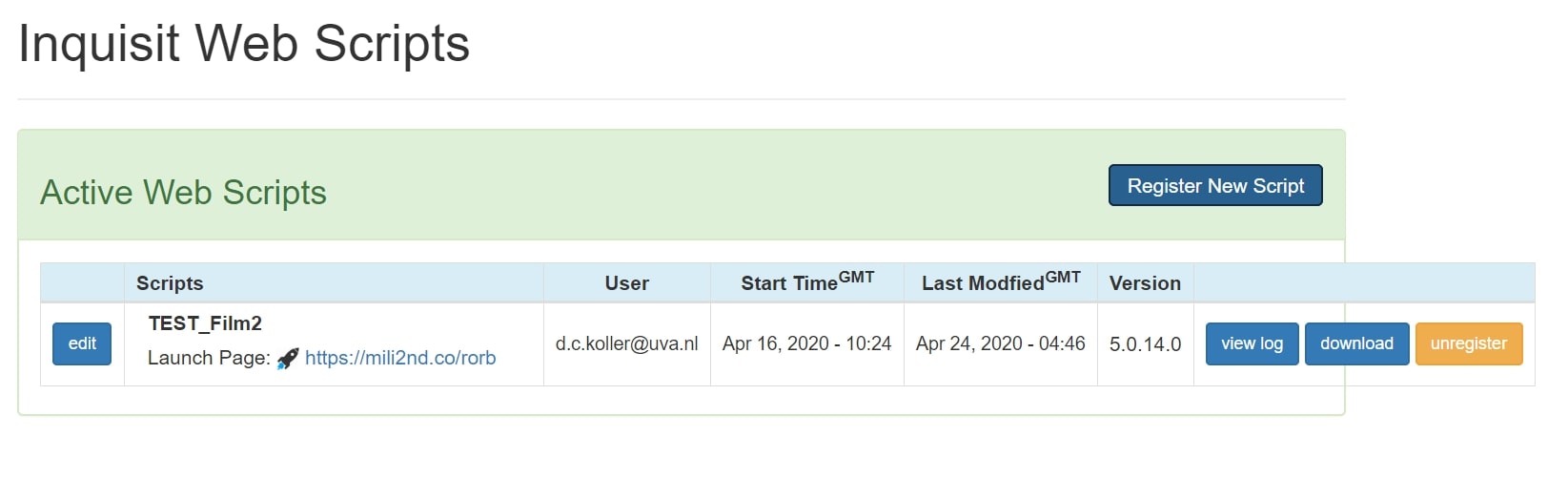
Task: Select the Start Time column header
Action: [x=807, y=281]
